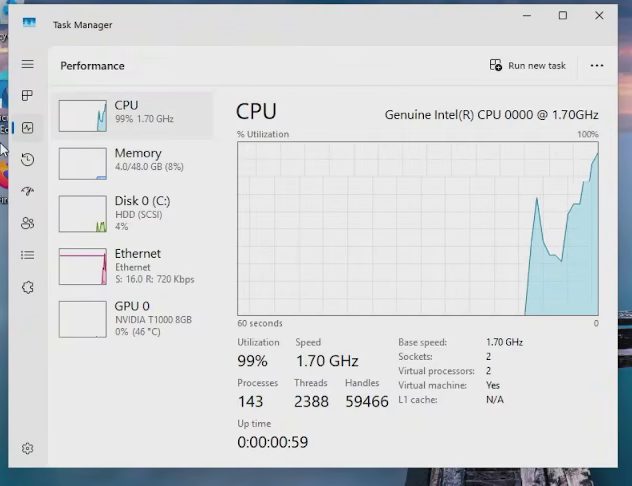Screen dimensions: 632x486
Task: Click the Sockets label
Action: tap(415, 357)
